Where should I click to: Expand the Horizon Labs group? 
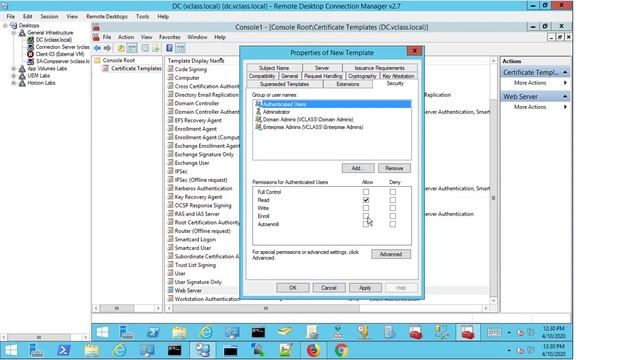(13, 83)
